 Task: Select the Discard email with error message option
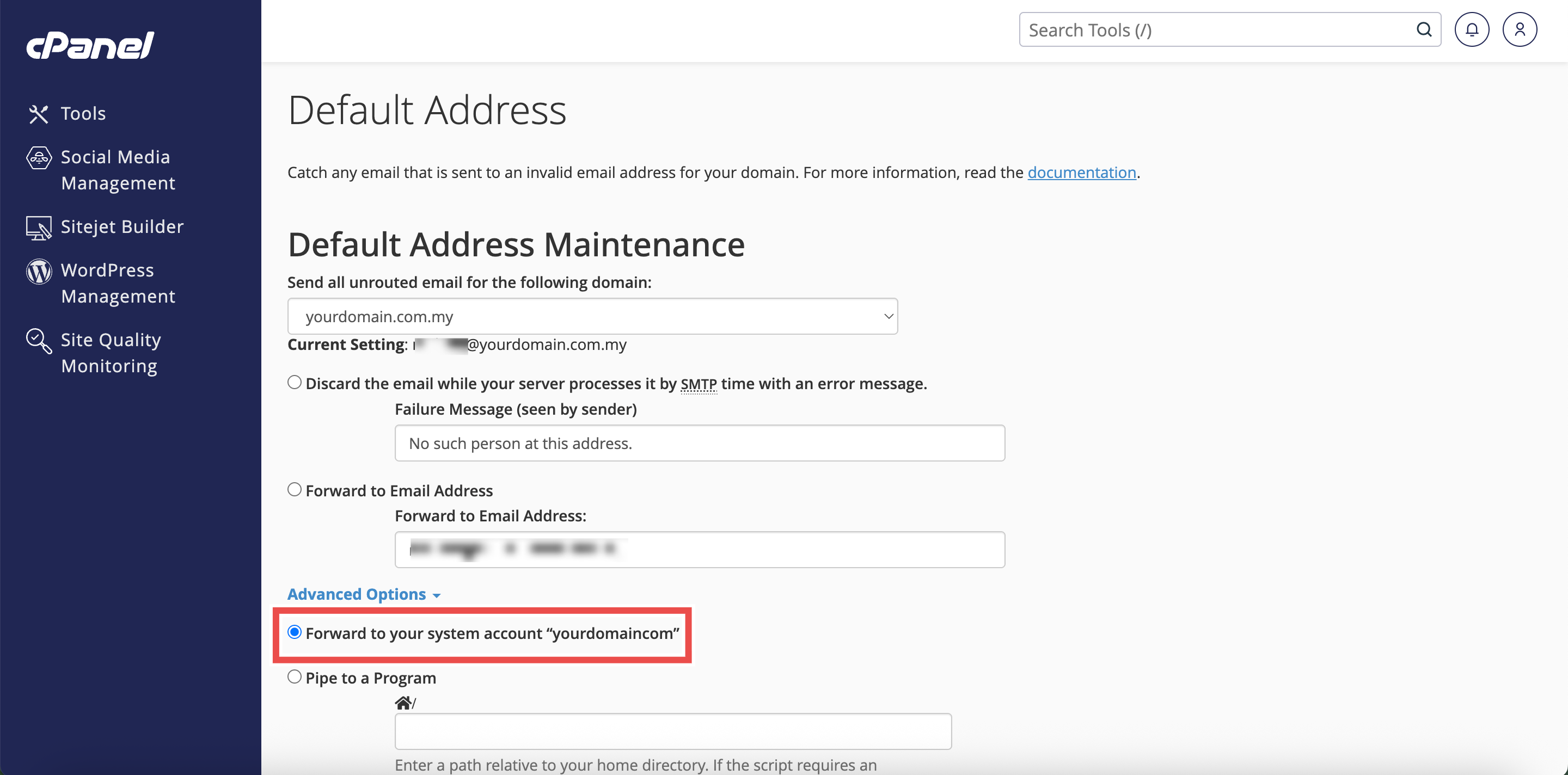tap(295, 382)
